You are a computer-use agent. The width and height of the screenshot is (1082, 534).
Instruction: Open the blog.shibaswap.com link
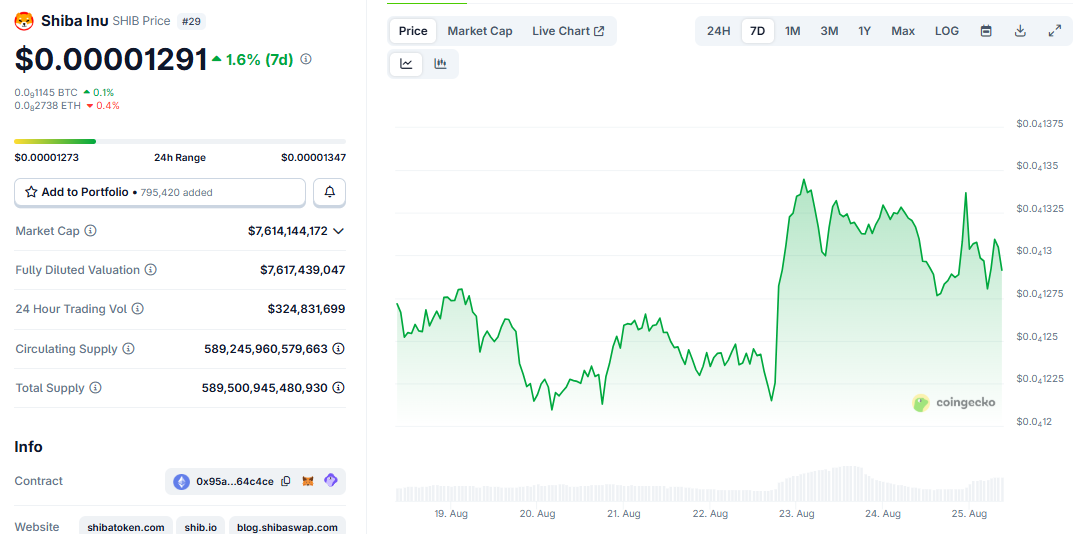coord(287,528)
